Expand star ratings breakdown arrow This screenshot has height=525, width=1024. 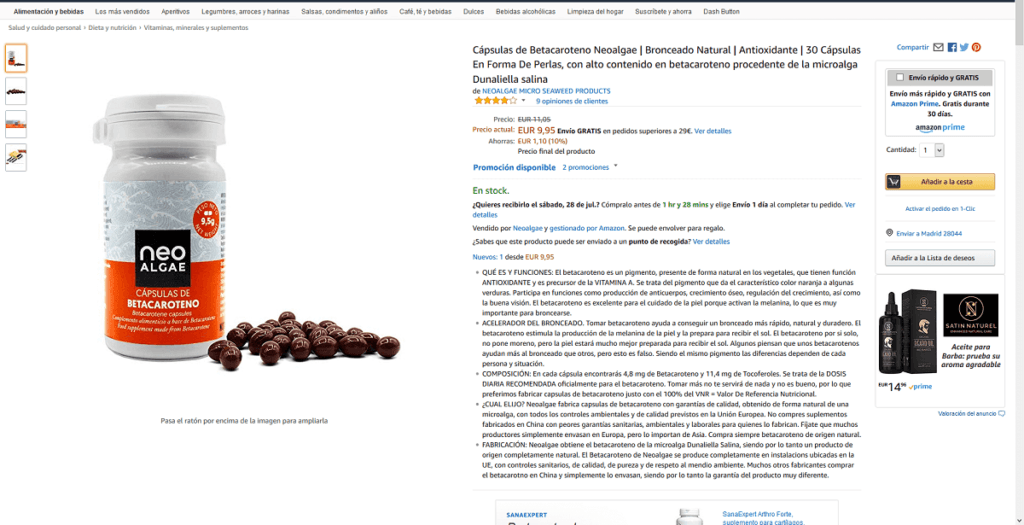tap(523, 101)
